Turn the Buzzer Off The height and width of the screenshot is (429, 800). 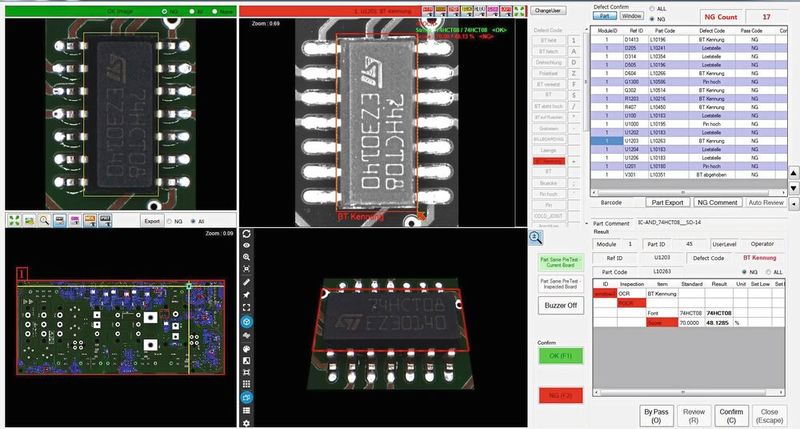(x=559, y=304)
